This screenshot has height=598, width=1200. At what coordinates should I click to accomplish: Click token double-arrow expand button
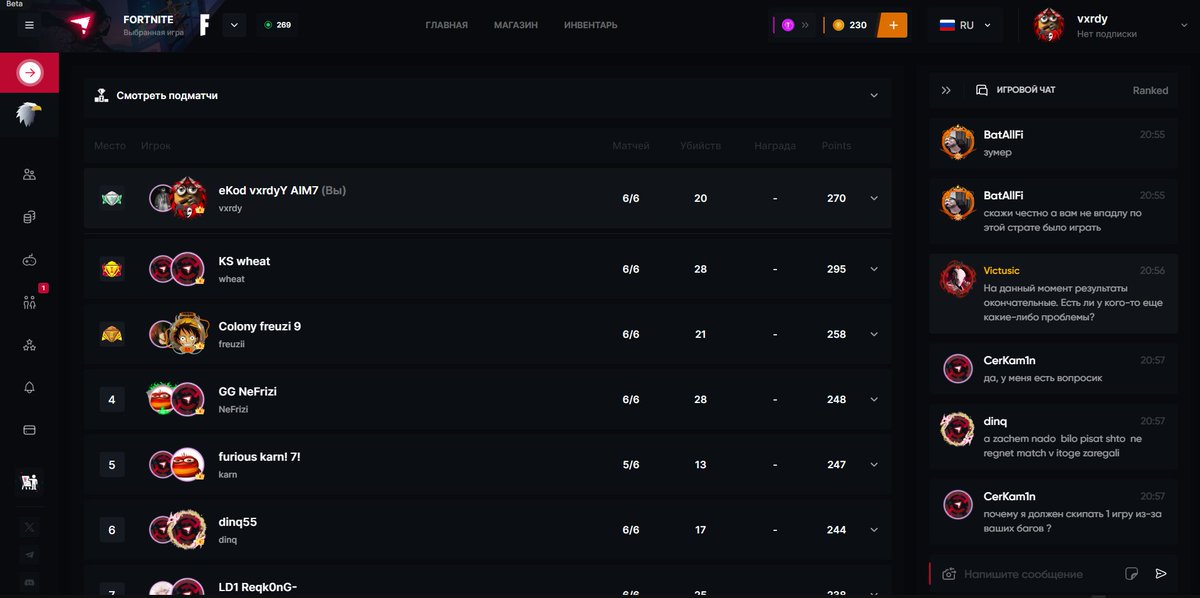(805, 25)
